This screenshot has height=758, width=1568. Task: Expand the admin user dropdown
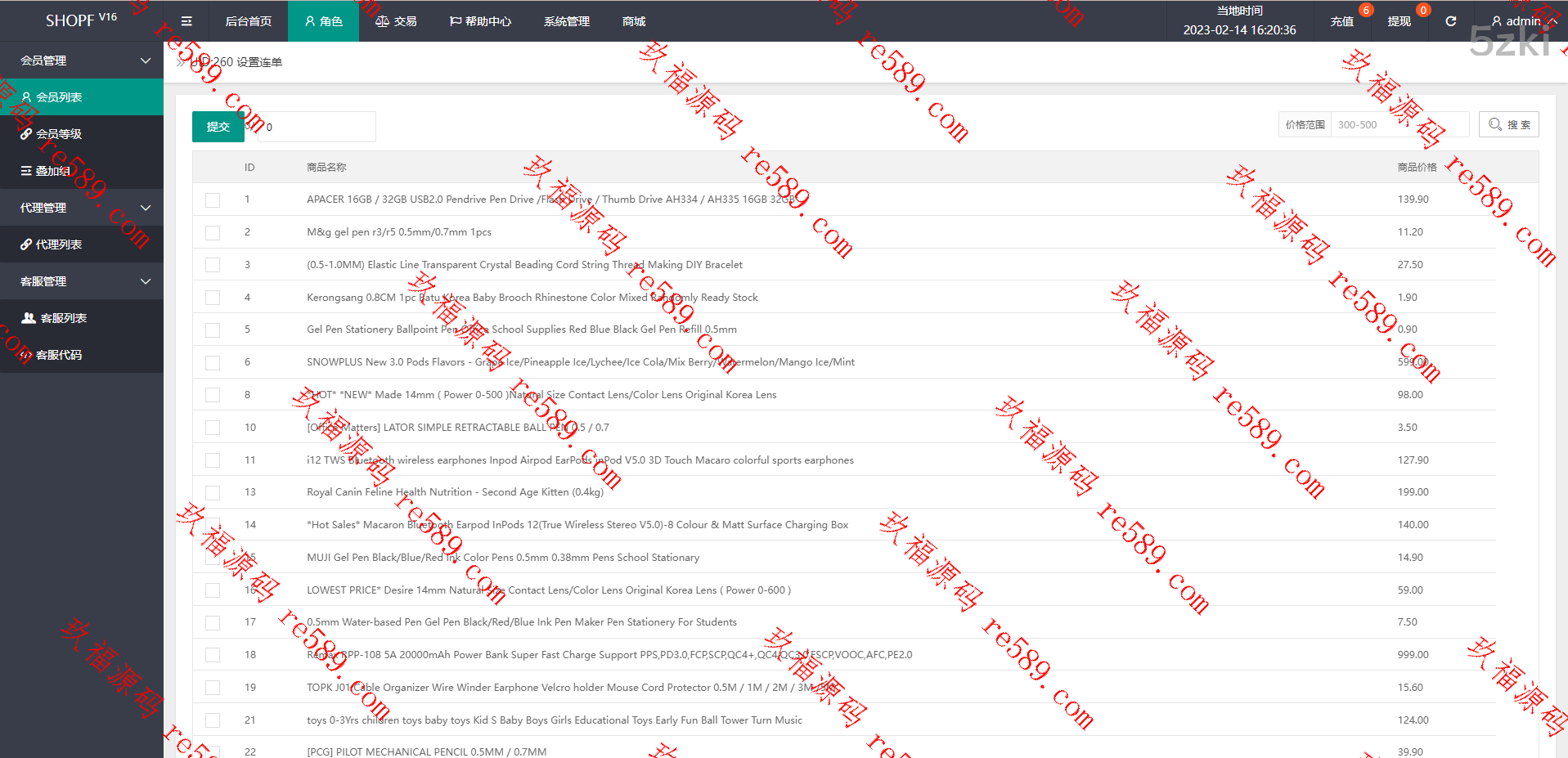1522,21
